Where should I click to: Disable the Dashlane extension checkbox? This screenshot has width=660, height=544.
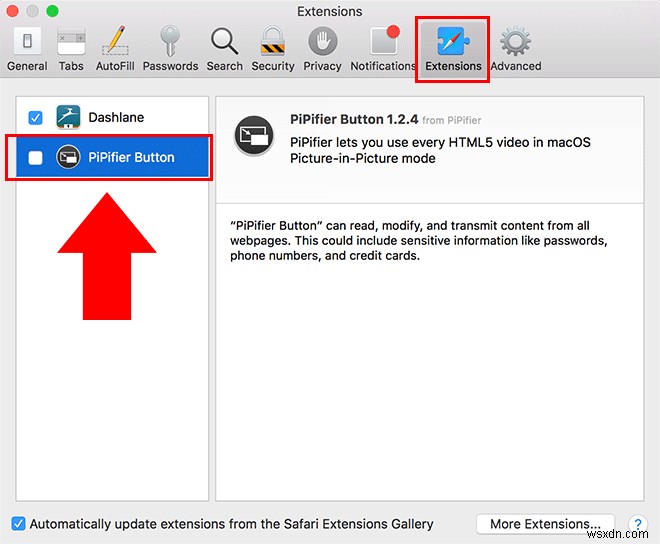(35, 117)
